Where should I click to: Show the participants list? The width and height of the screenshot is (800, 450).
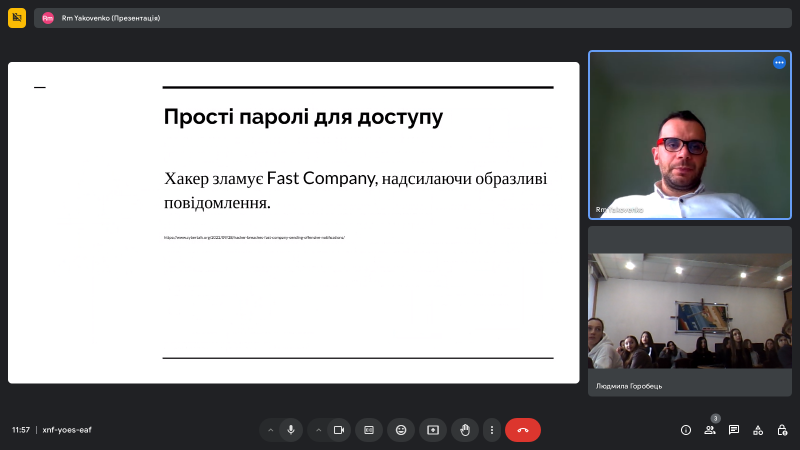point(710,430)
